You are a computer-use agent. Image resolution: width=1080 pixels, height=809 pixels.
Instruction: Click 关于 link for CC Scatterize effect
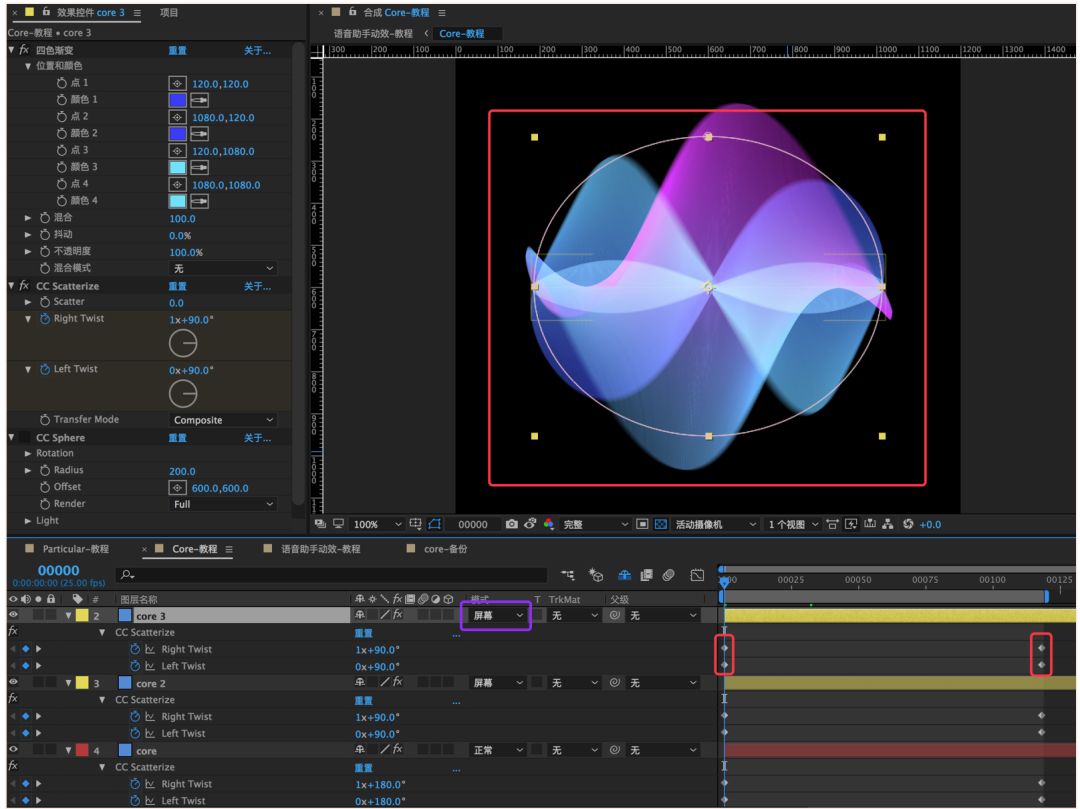click(257, 286)
